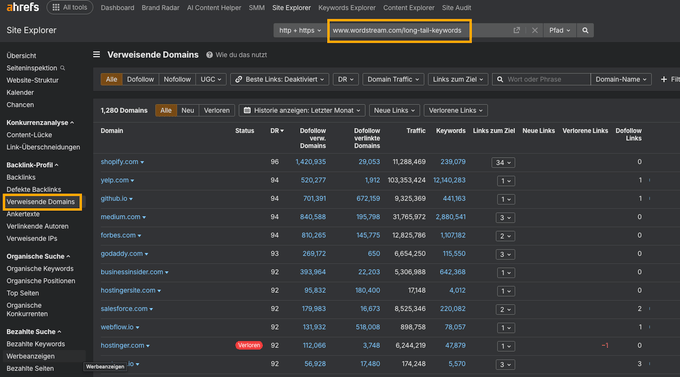
Task: Toggle the hamburger sidebar menu icon
Action: [x=96, y=55]
